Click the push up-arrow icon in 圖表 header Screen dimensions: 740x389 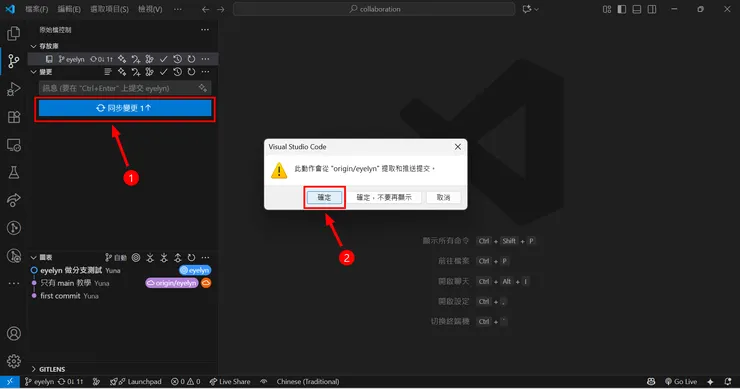click(177, 257)
